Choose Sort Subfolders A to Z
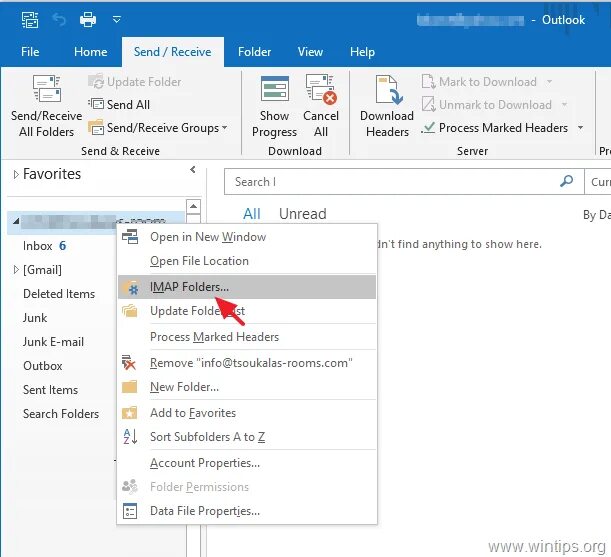The width and height of the screenshot is (611, 557). click(x=247, y=437)
